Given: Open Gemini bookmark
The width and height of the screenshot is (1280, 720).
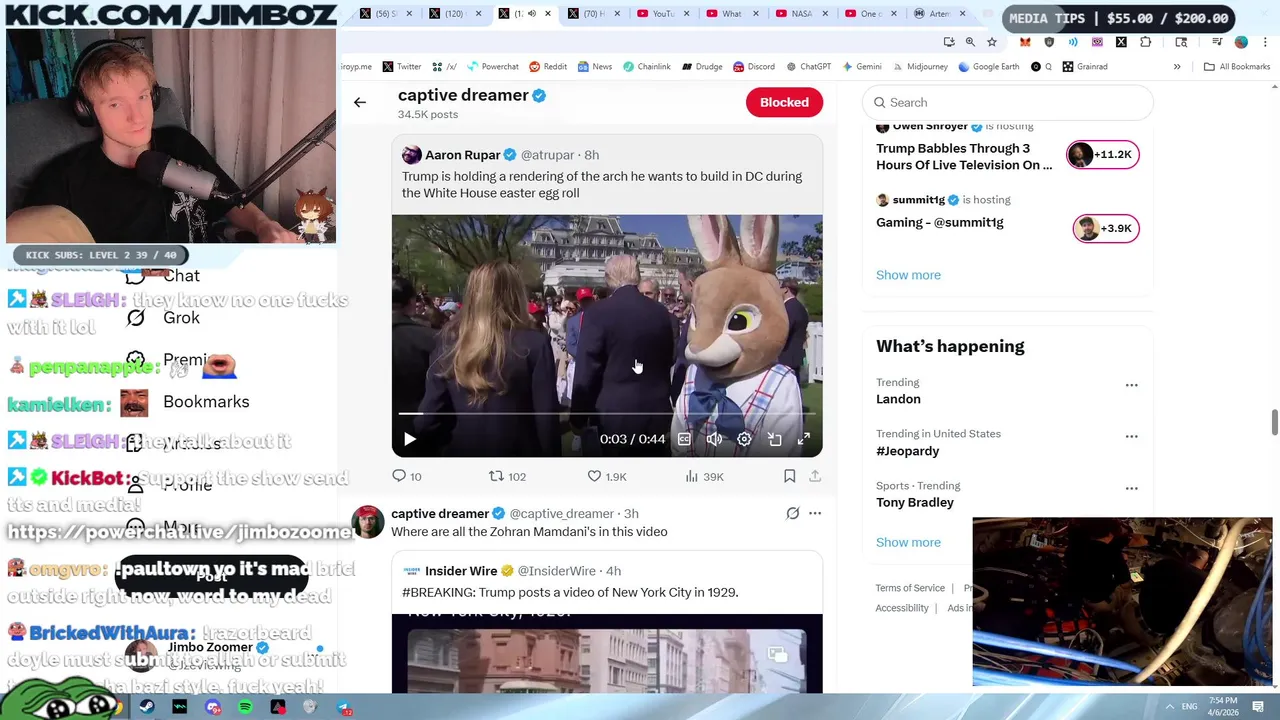Looking at the screenshot, I should pyautogui.click(x=861, y=67).
